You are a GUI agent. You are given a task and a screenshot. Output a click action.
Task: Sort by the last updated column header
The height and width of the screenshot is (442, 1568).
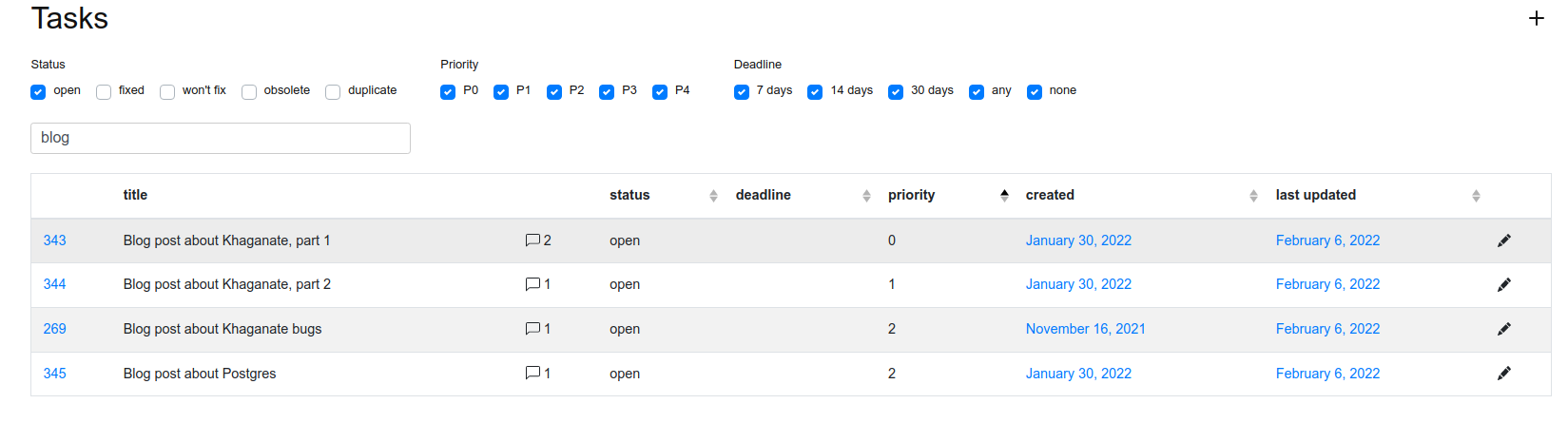point(1315,195)
